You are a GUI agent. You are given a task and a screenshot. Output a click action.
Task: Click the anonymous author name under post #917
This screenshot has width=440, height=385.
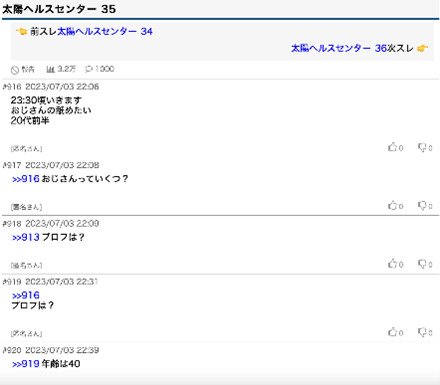pos(26,207)
